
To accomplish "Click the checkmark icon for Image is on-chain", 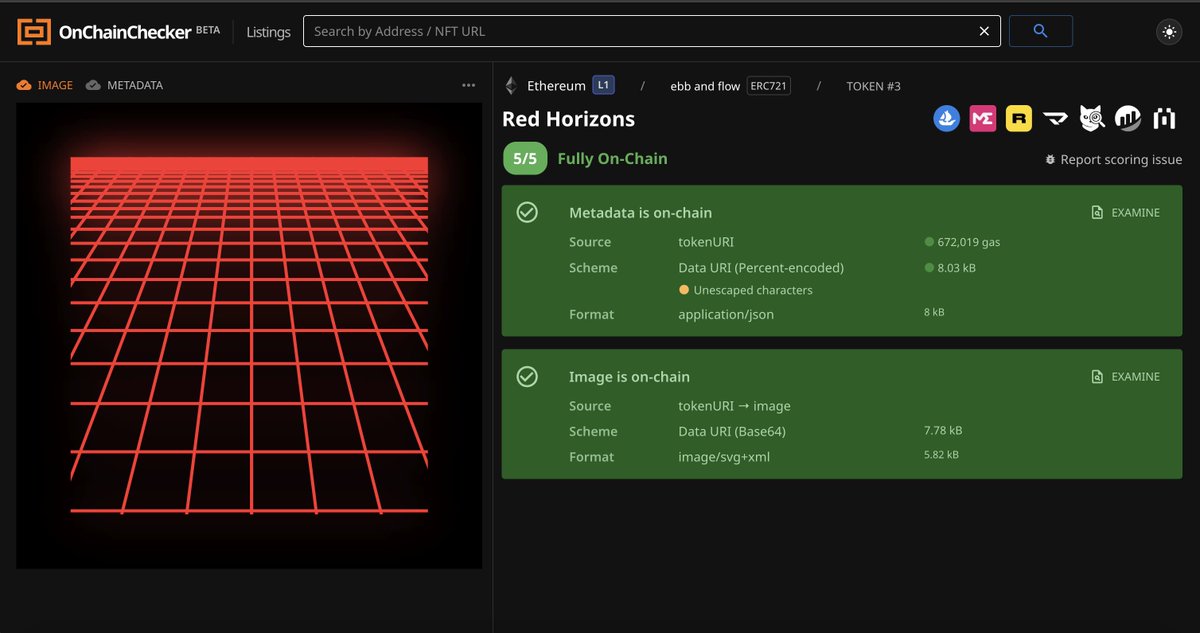I will click(x=527, y=376).
